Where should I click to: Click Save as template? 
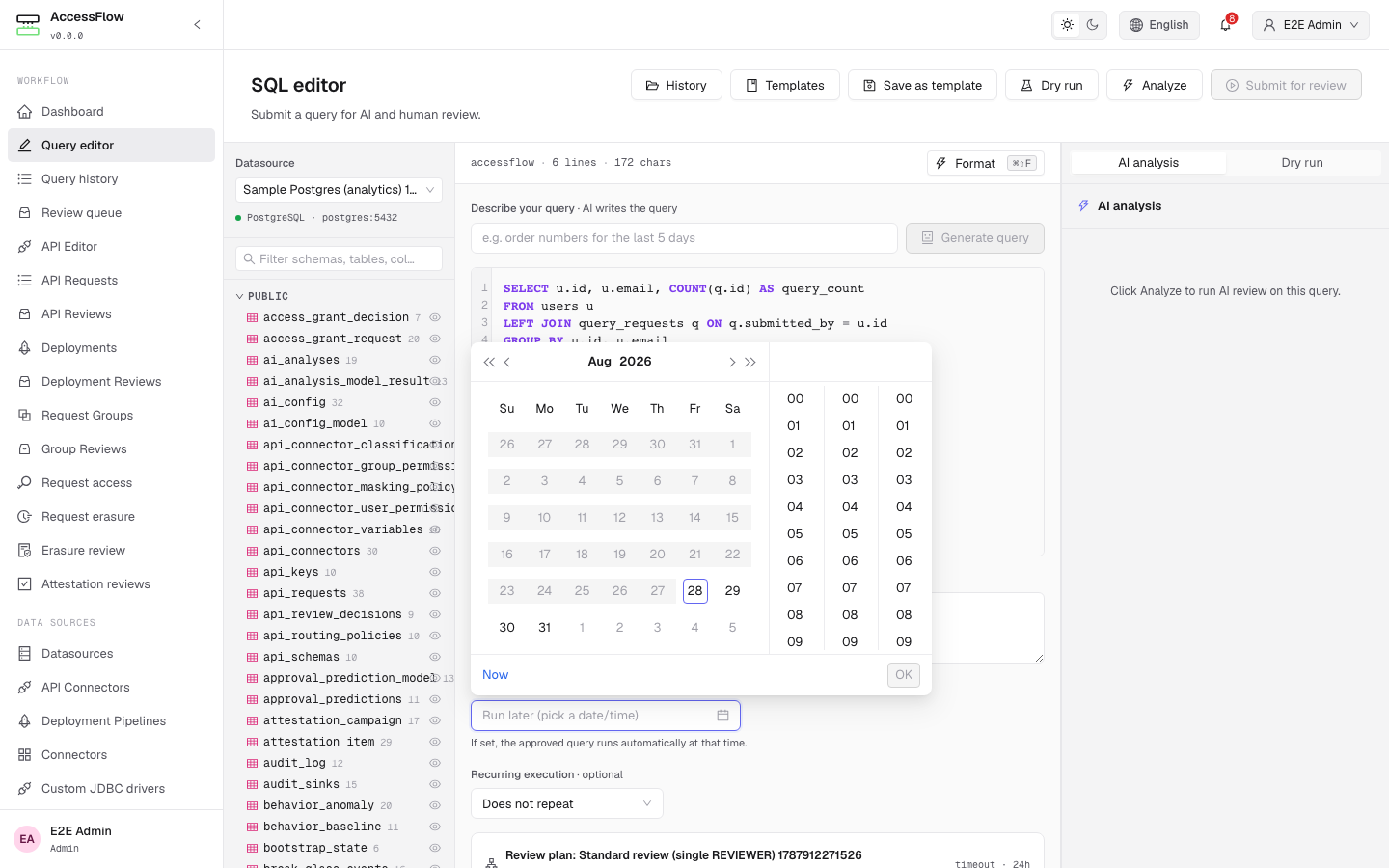point(922,85)
